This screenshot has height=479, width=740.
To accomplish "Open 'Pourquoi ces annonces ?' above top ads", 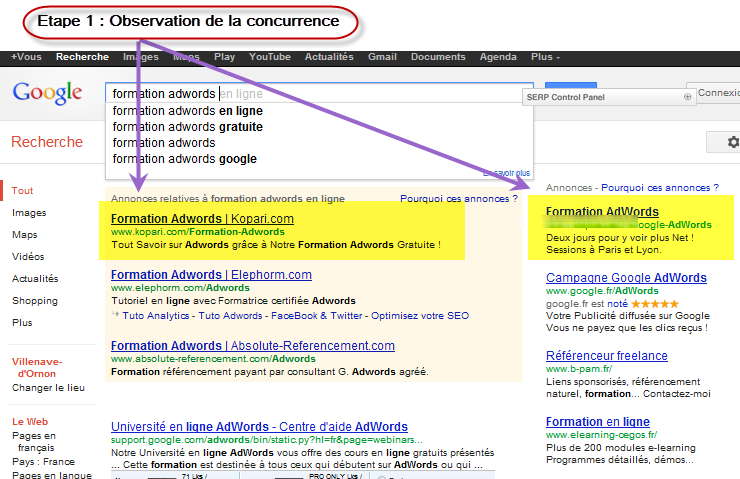I will click(x=459, y=199).
